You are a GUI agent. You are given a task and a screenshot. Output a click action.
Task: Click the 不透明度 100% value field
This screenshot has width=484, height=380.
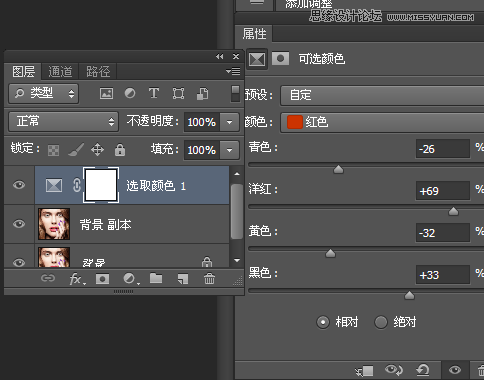point(202,122)
